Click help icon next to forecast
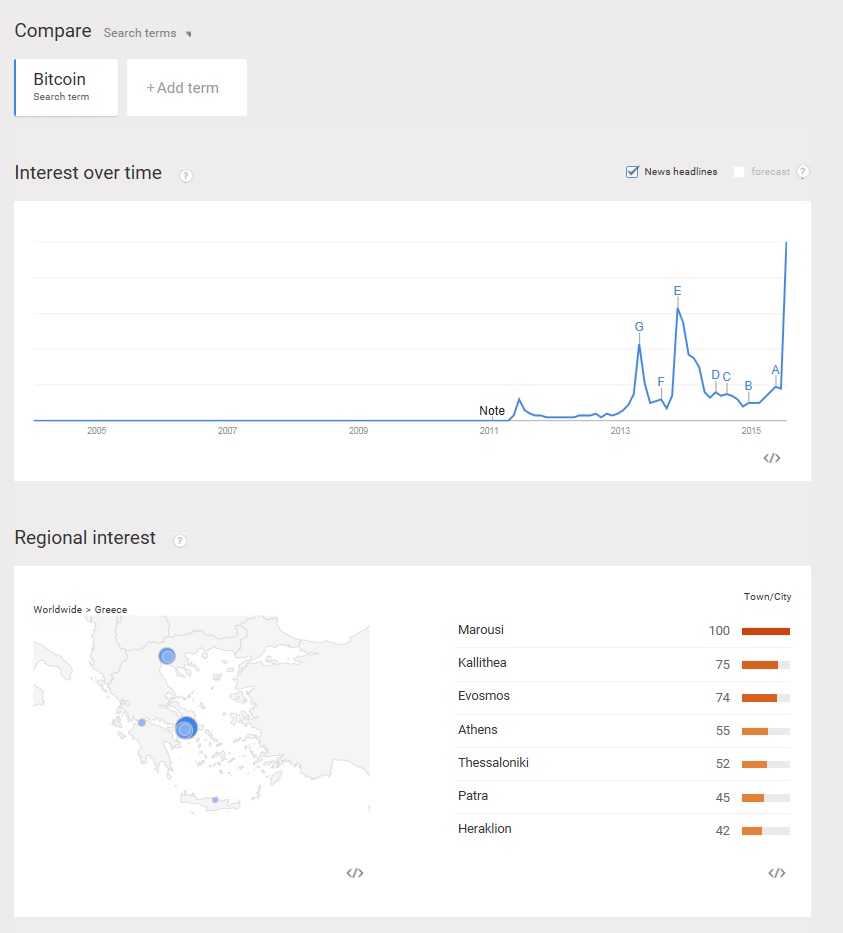This screenshot has height=933, width=843. (x=803, y=172)
